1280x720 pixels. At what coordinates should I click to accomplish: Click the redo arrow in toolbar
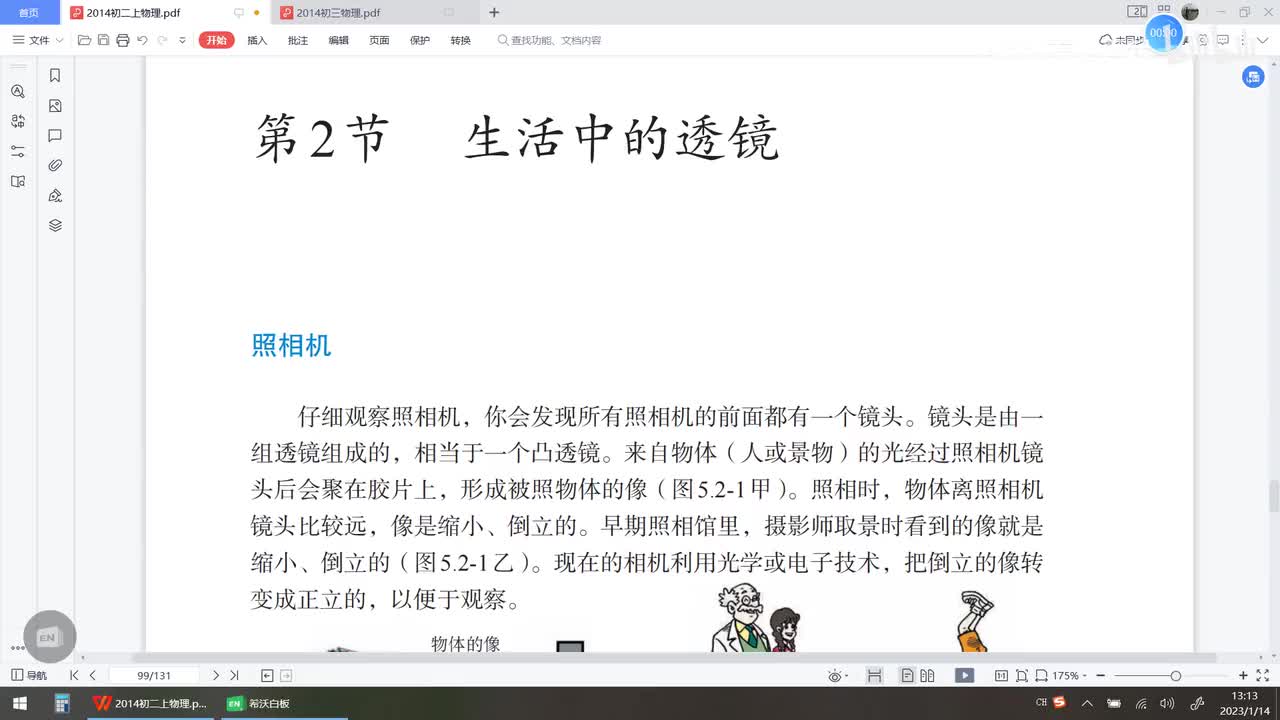(x=162, y=40)
